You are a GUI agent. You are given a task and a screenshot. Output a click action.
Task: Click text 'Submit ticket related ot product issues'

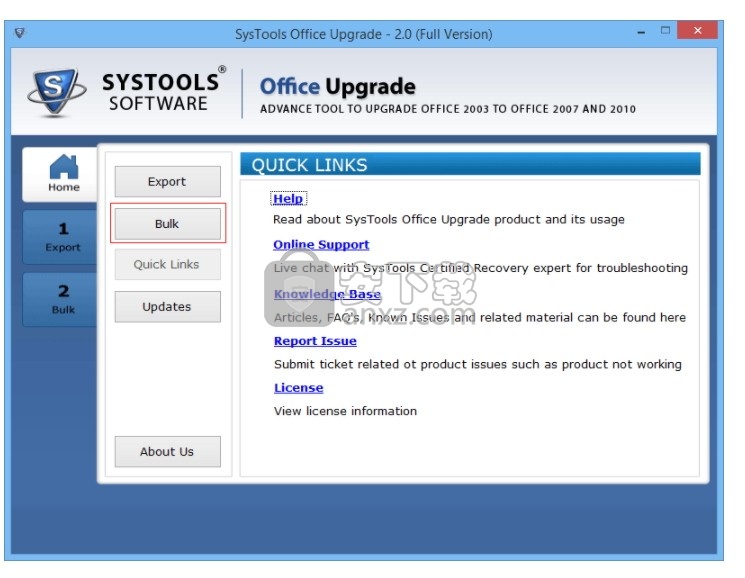tap(391, 364)
